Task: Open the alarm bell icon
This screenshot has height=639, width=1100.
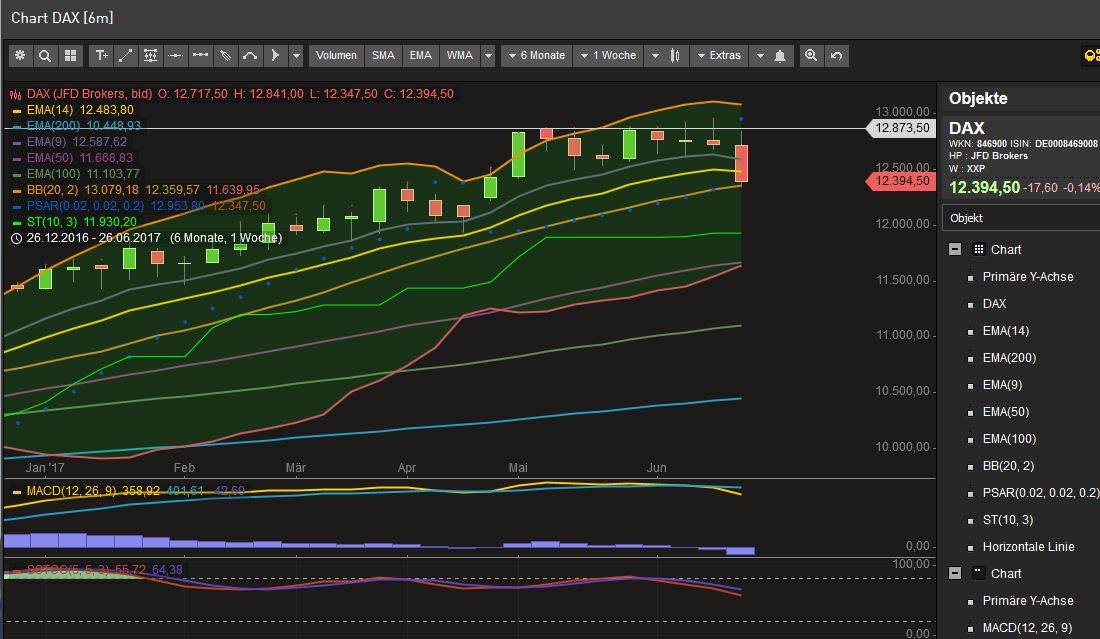Action: [781, 55]
